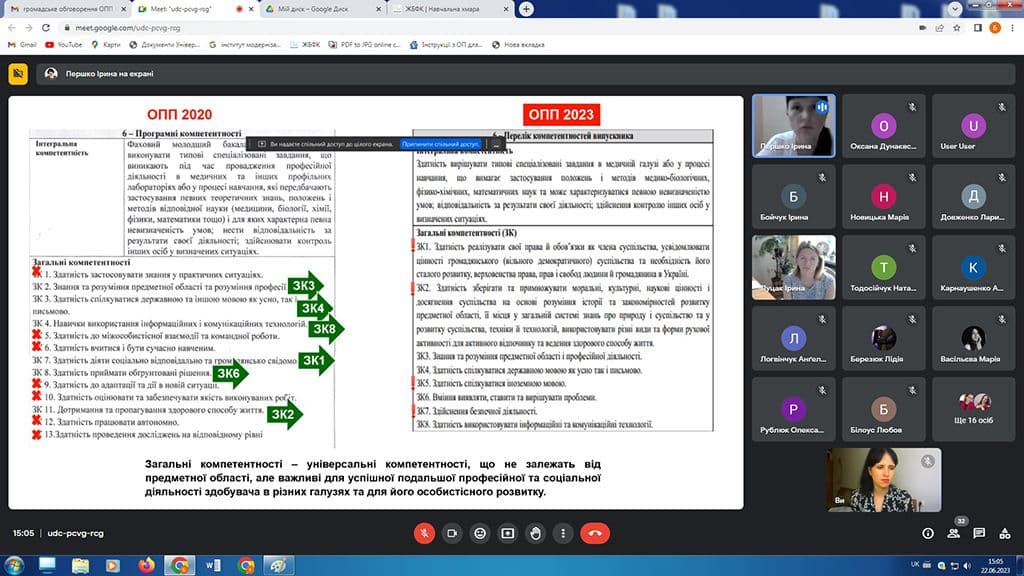Image resolution: width=1024 pixels, height=576 pixels.
Task: Open File Explorer from taskbar
Action: [80, 565]
